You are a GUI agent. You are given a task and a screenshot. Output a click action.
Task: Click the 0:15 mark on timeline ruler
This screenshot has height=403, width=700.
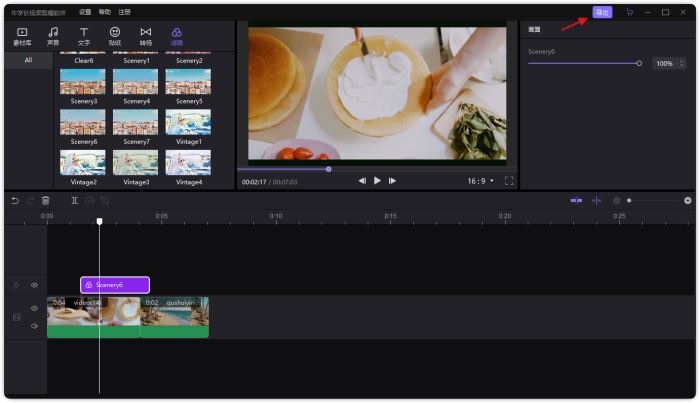[x=391, y=216]
